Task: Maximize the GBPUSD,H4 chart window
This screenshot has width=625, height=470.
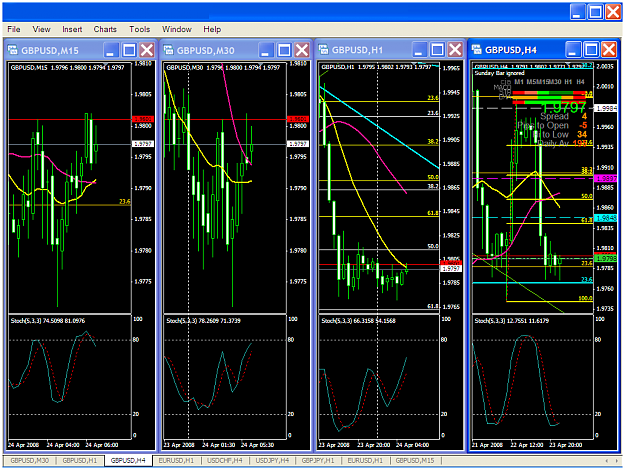Action: (x=591, y=50)
